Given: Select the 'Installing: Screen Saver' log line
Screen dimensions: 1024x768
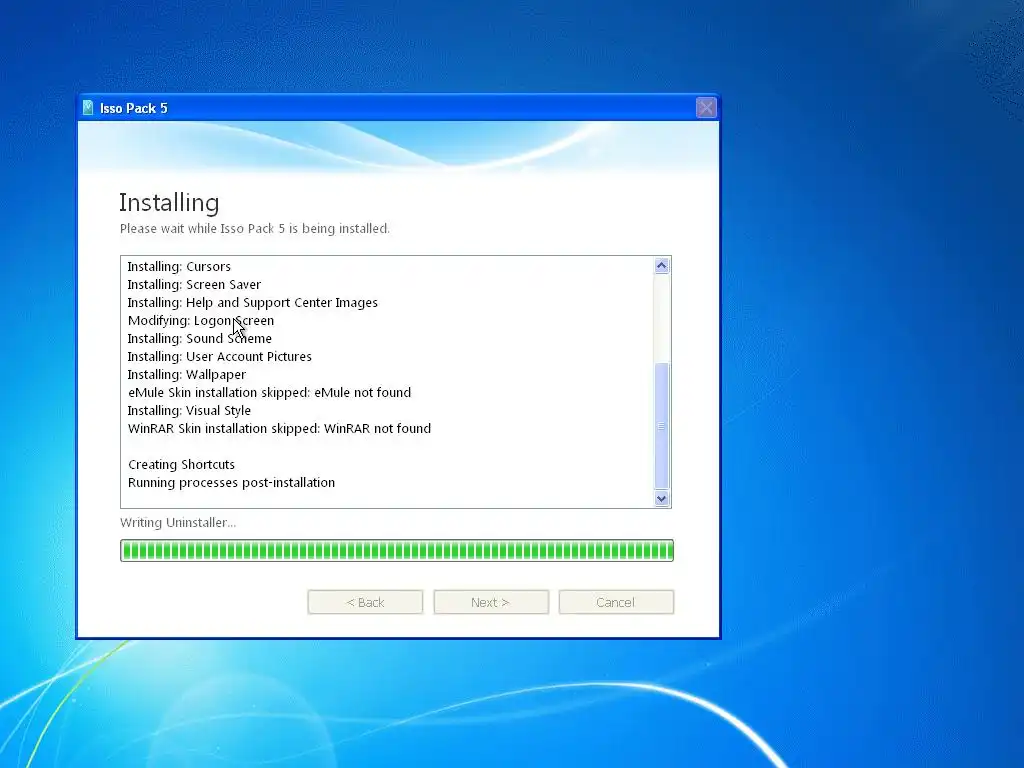Looking at the screenshot, I should 194,285.
